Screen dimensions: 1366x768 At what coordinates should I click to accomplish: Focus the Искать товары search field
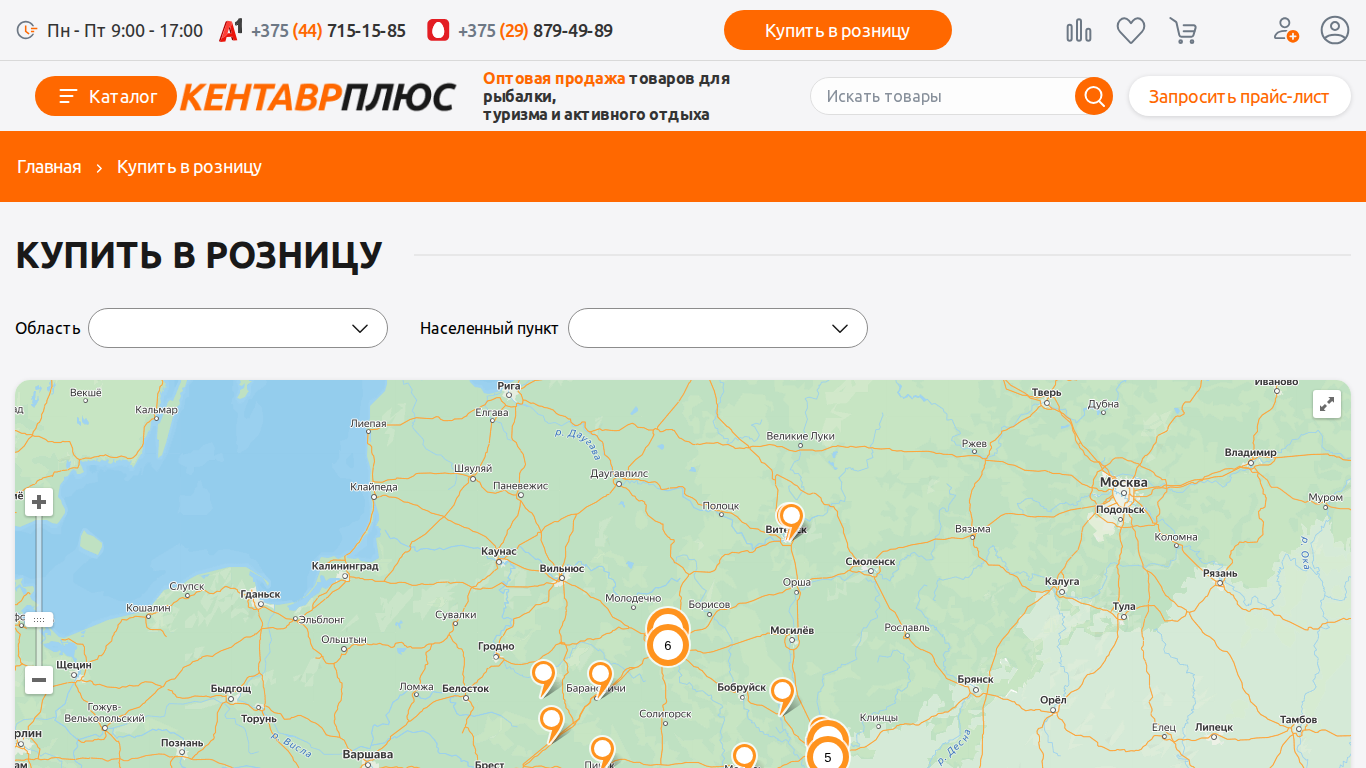(x=943, y=96)
